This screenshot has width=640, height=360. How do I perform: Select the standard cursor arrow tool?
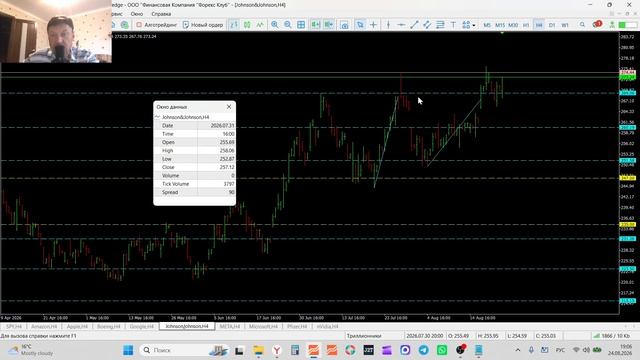click(360, 25)
